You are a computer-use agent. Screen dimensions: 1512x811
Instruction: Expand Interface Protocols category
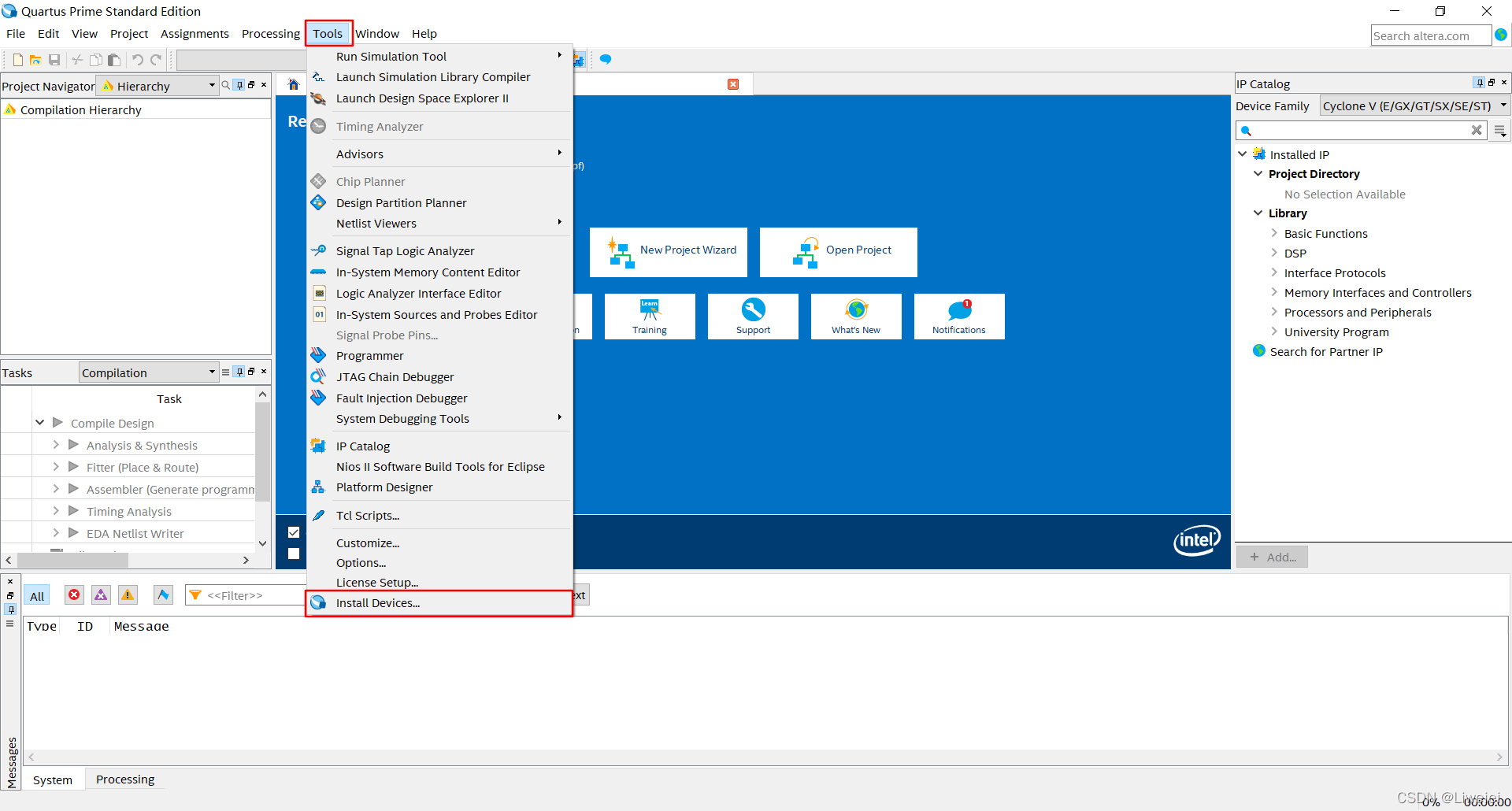tap(1274, 272)
